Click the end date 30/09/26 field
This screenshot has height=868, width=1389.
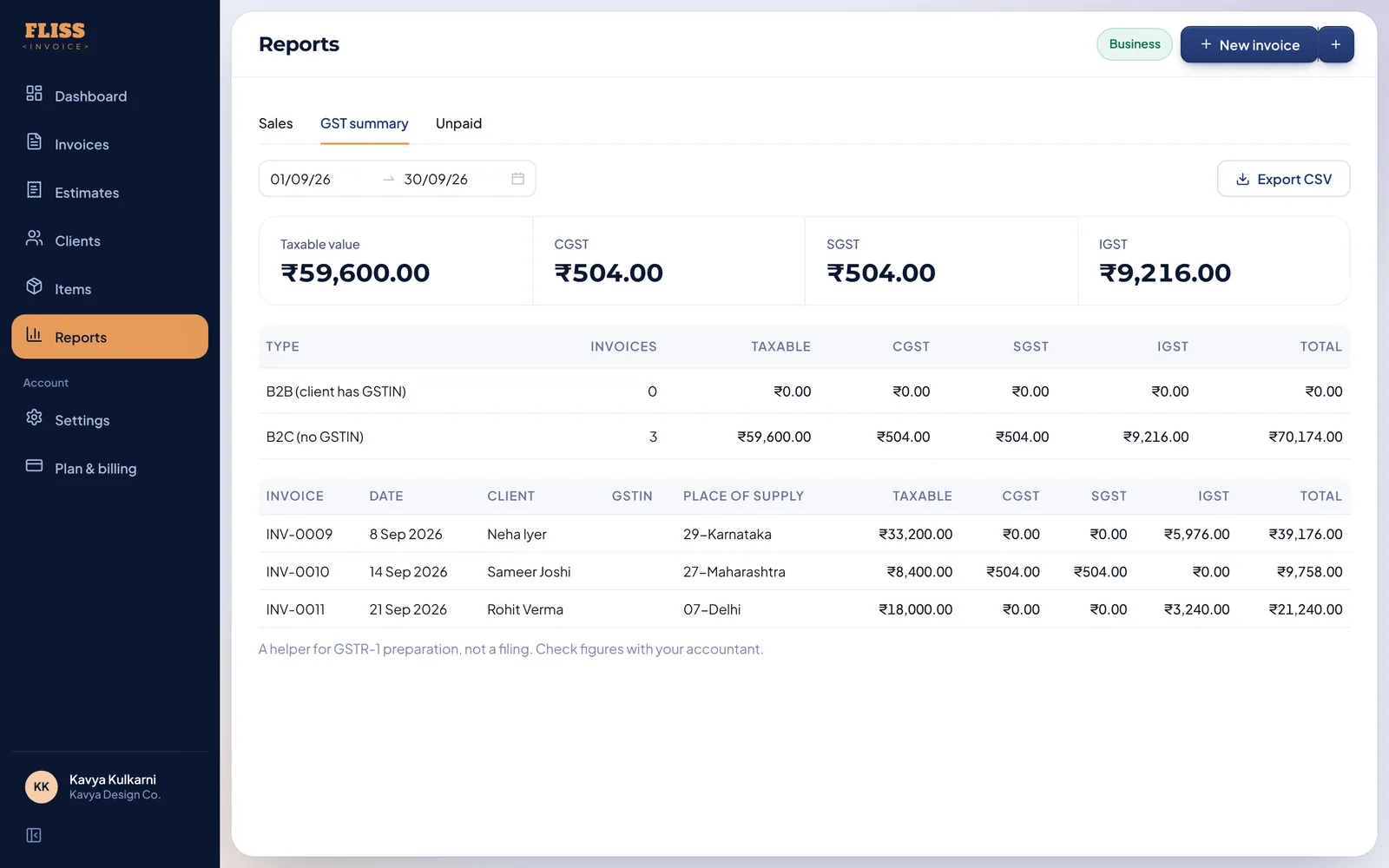451,179
